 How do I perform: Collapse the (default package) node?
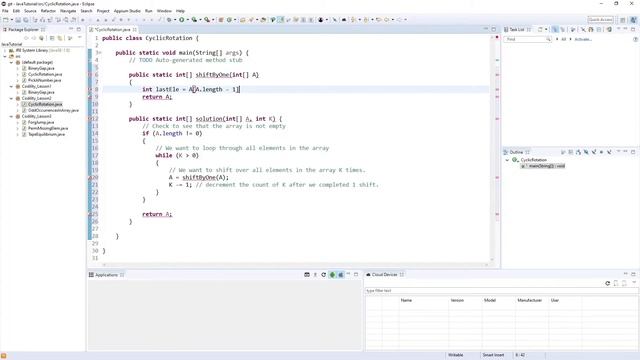point(11,62)
